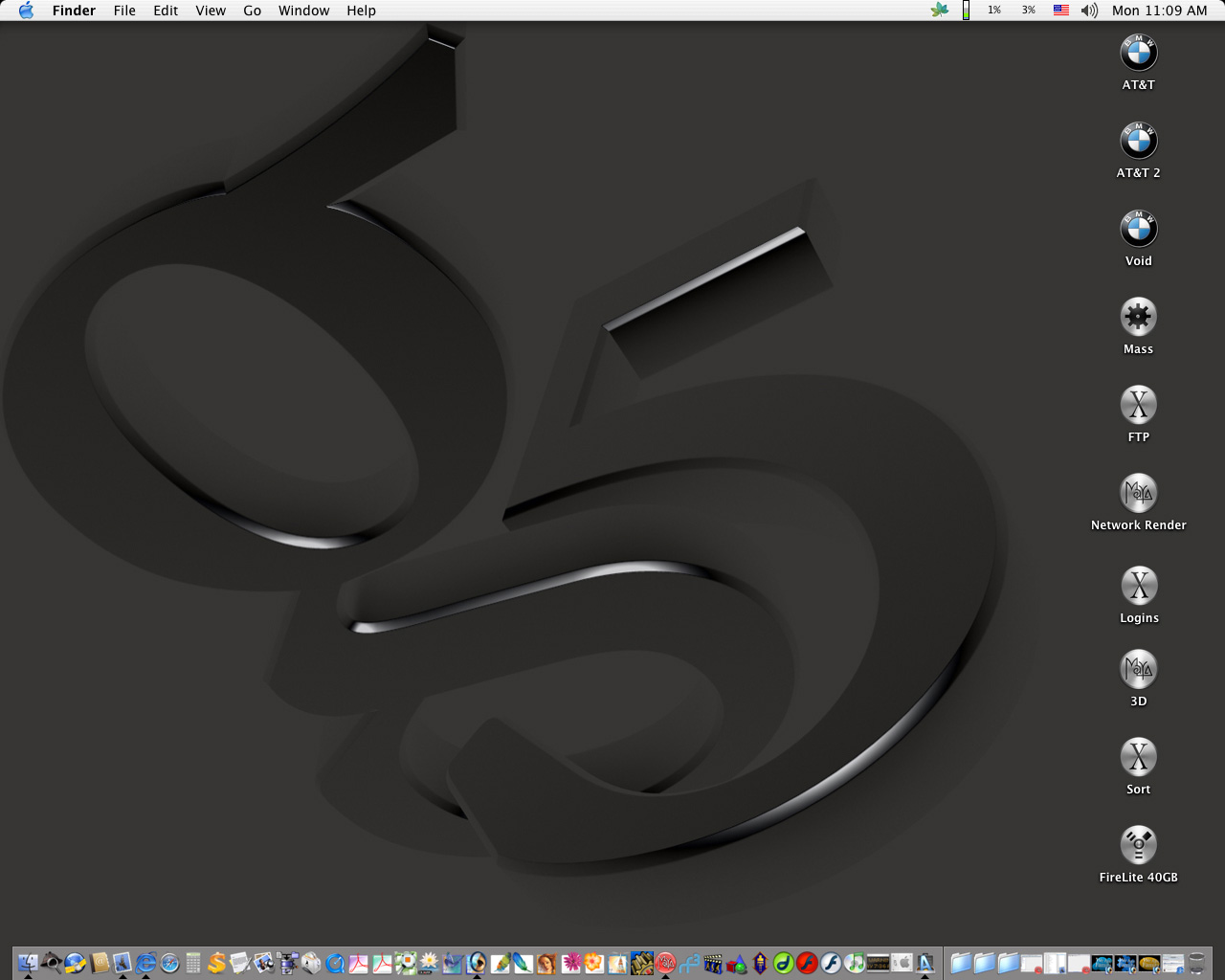Viewport: 1225px width, 980px height.
Task: Open the volume control in menu bar
Action: click(x=1089, y=11)
